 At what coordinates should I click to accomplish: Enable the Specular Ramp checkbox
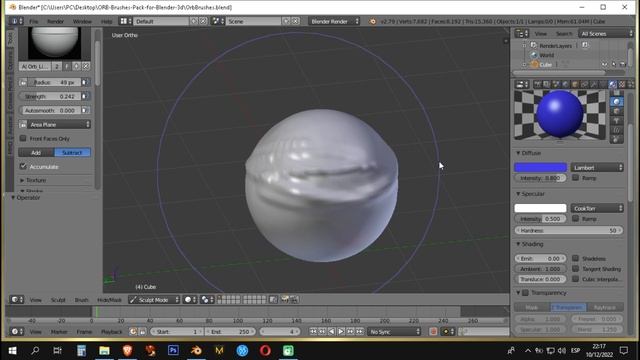tap(576, 218)
